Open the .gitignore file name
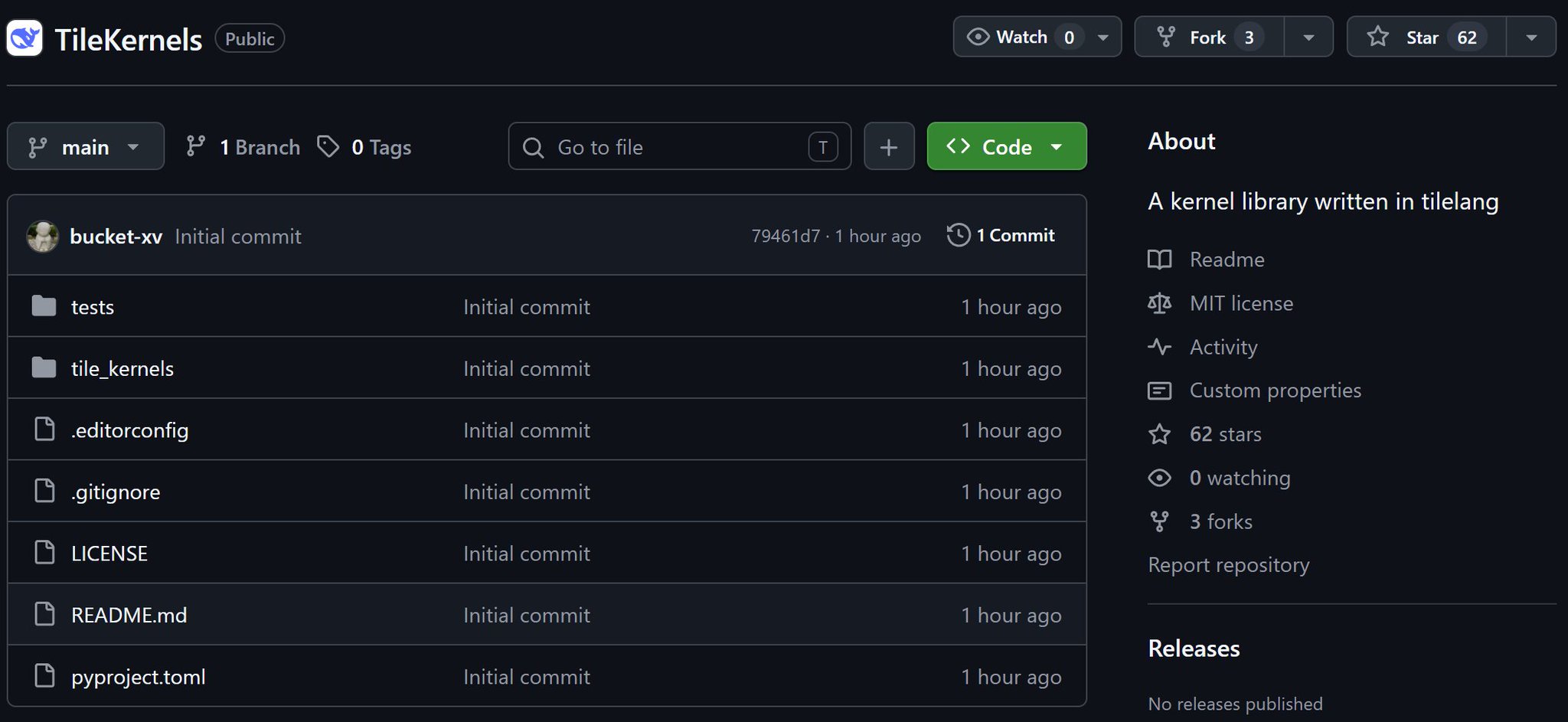This screenshot has height=722, width=1568. click(x=116, y=492)
